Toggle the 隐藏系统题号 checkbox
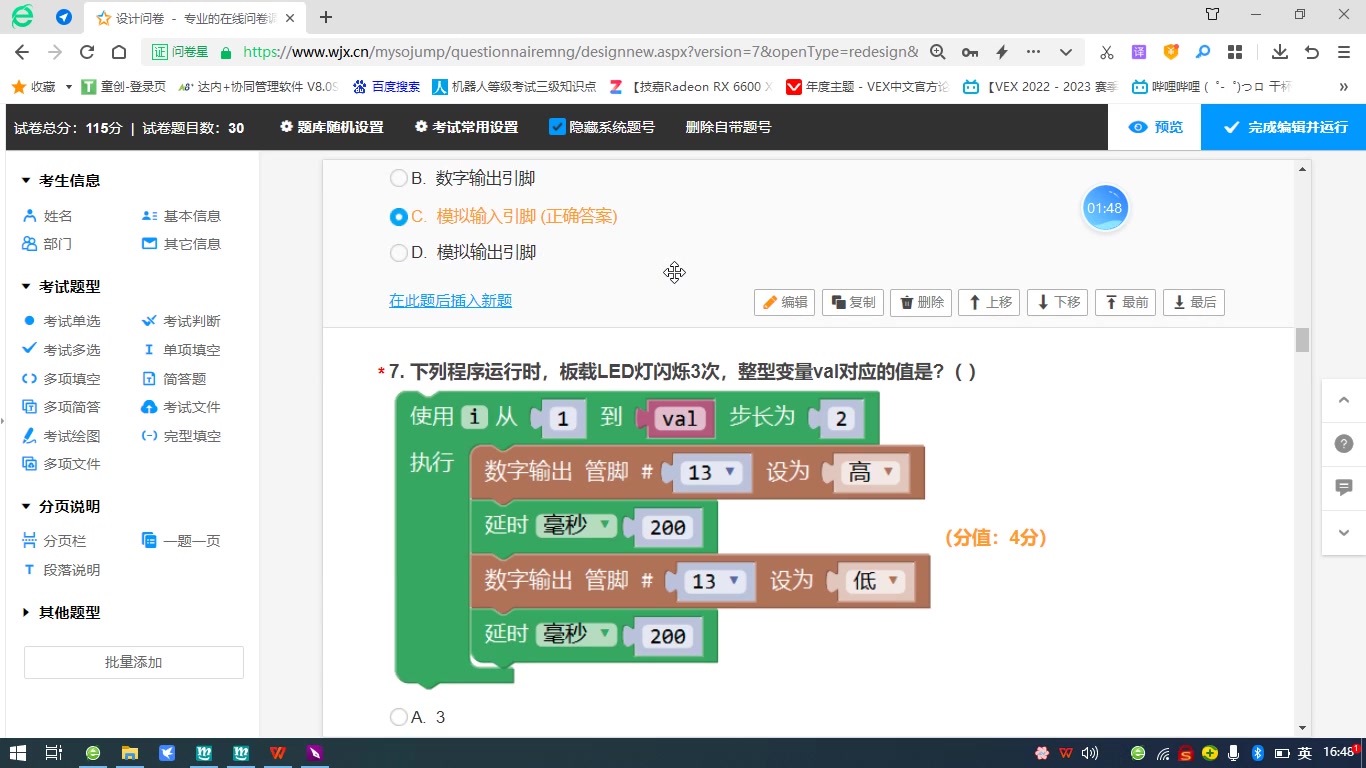This screenshot has width=1366, height=768. tap(558, 127)
